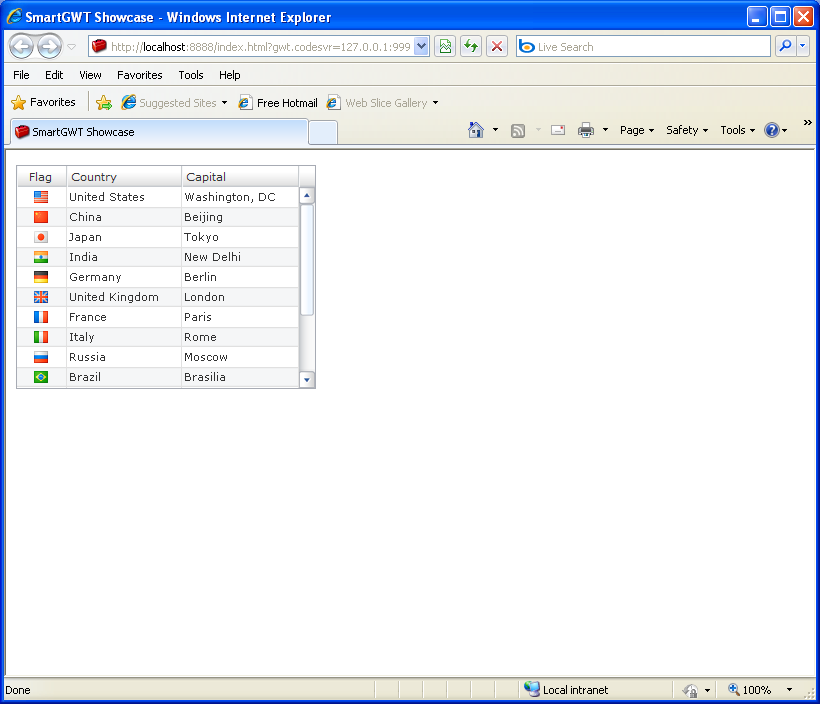The width and height of the screenshot is (820, 704).
Task: Open the recent pages dropdown arrow
Action: click(72, 47)
